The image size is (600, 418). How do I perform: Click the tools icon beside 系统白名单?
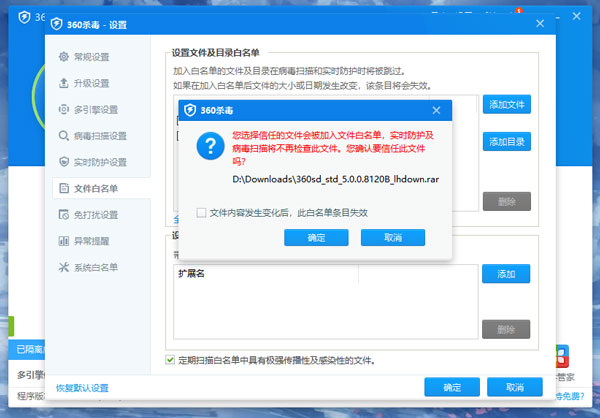click(x=64, y=267)
